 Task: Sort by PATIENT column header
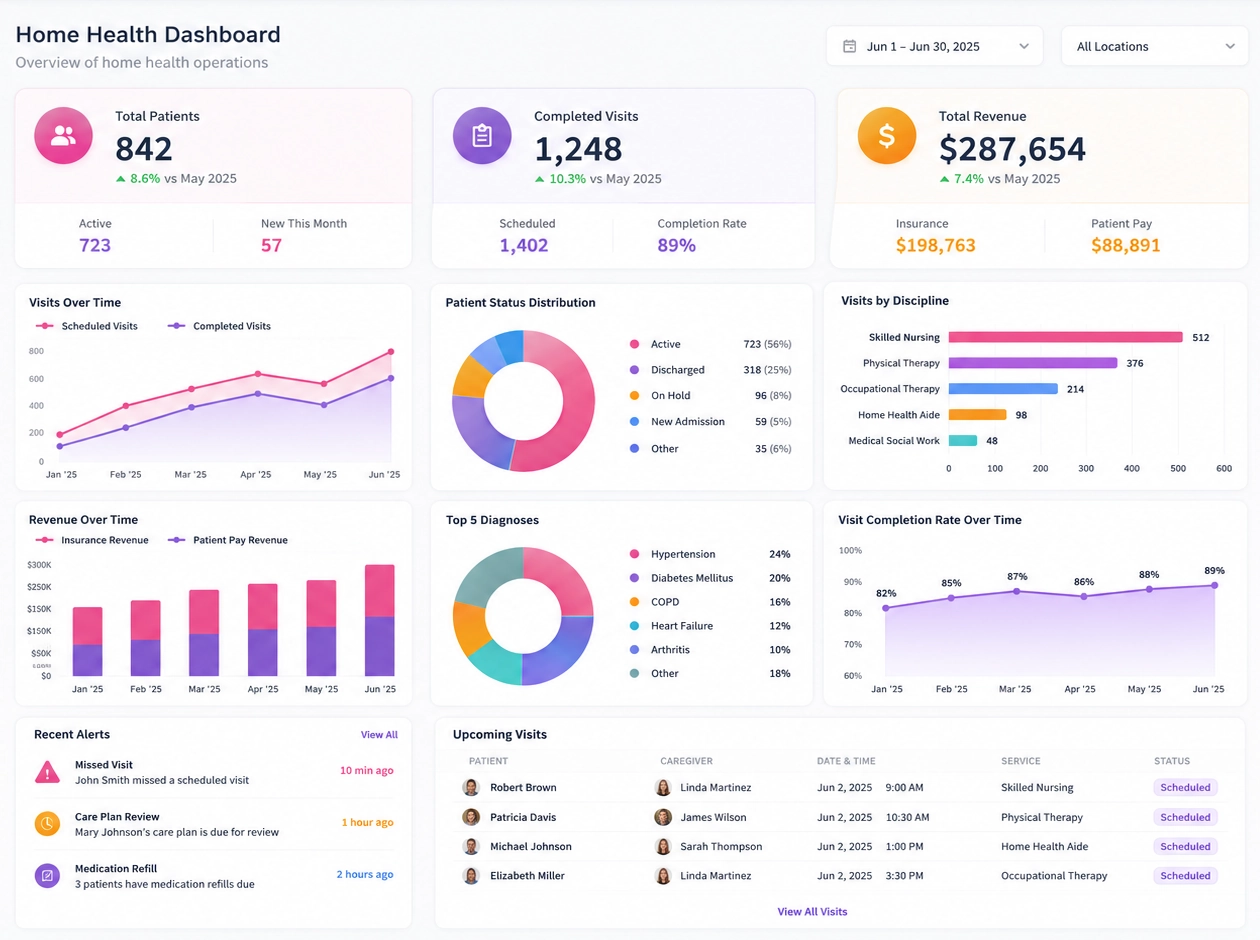488,761
